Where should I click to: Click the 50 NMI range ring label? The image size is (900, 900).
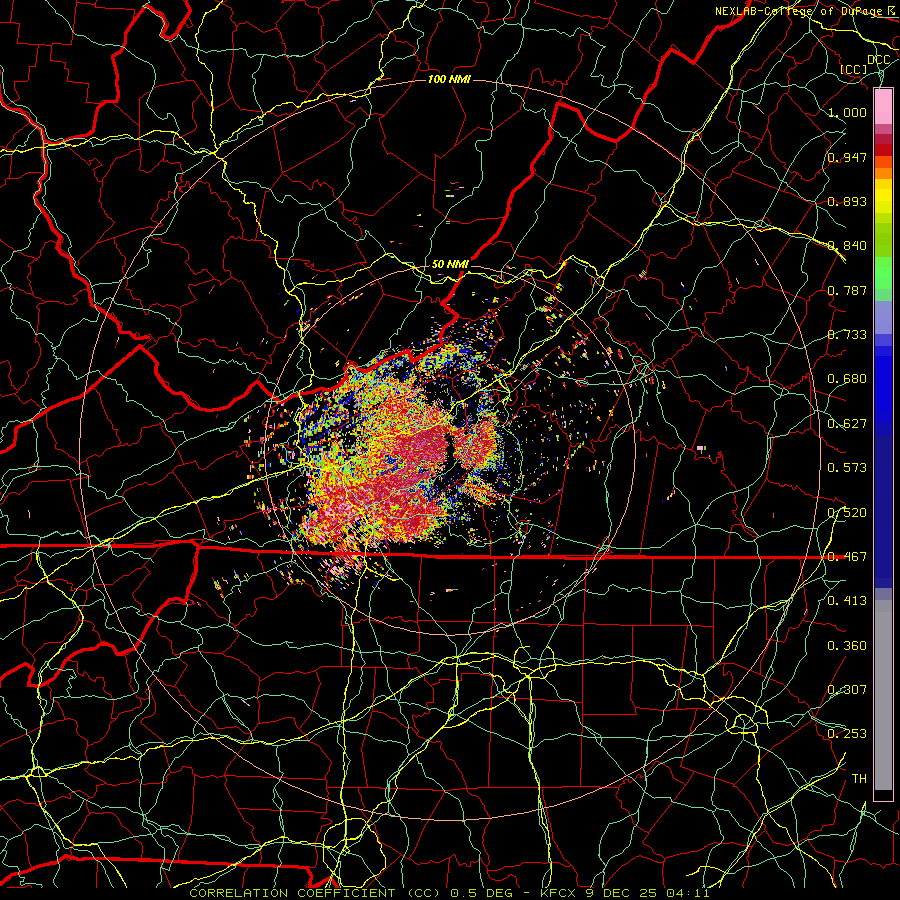[450, 264]
